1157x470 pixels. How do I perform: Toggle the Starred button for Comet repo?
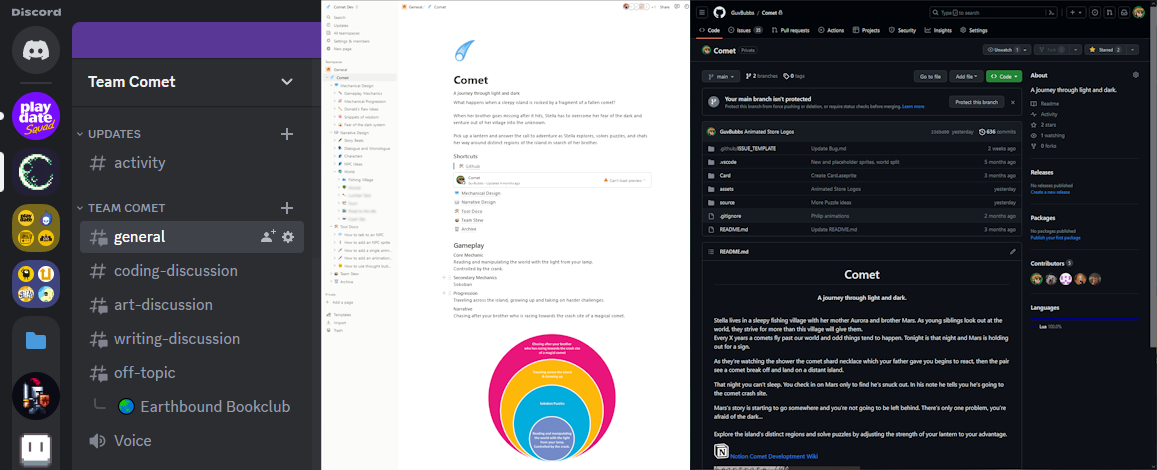1105,50
